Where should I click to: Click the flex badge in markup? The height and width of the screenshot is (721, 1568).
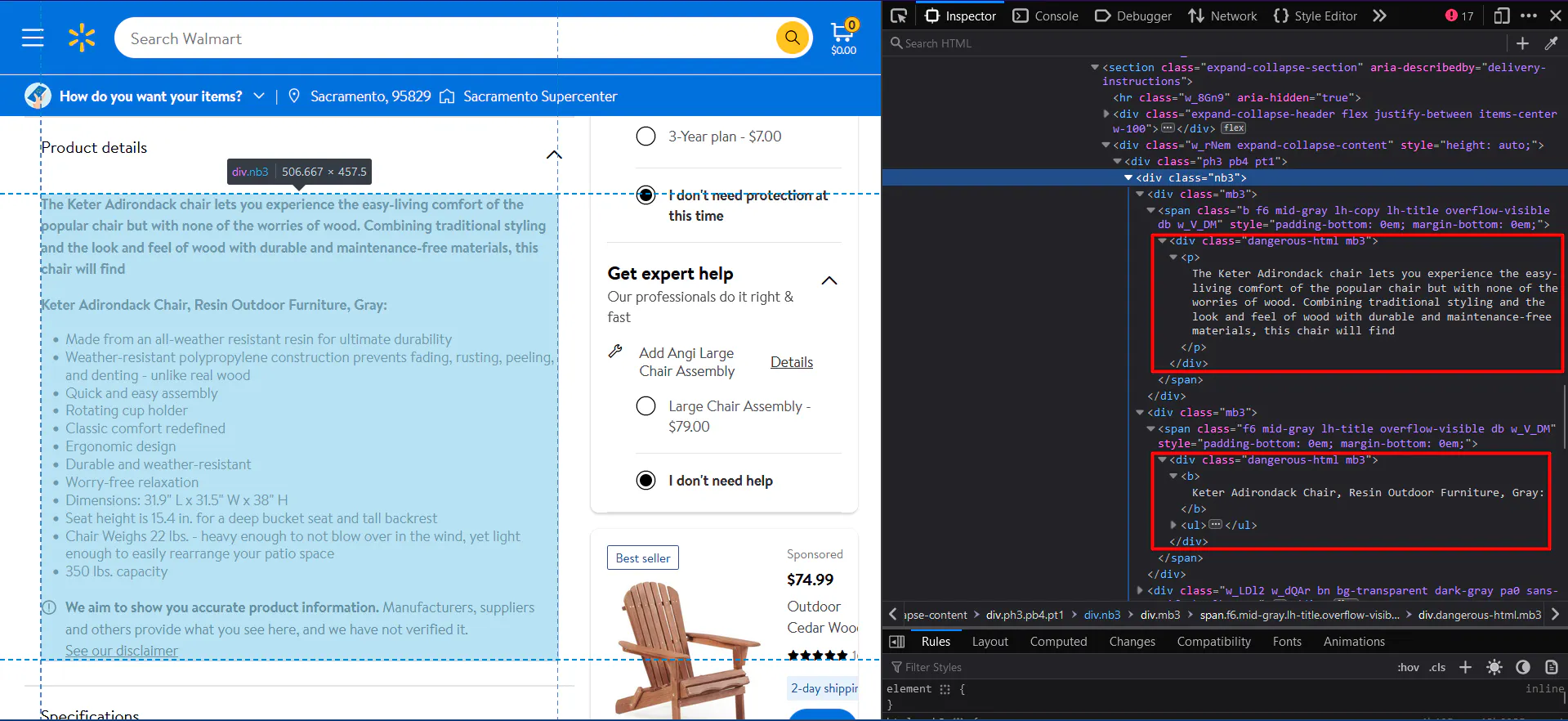coord(1234,128)
